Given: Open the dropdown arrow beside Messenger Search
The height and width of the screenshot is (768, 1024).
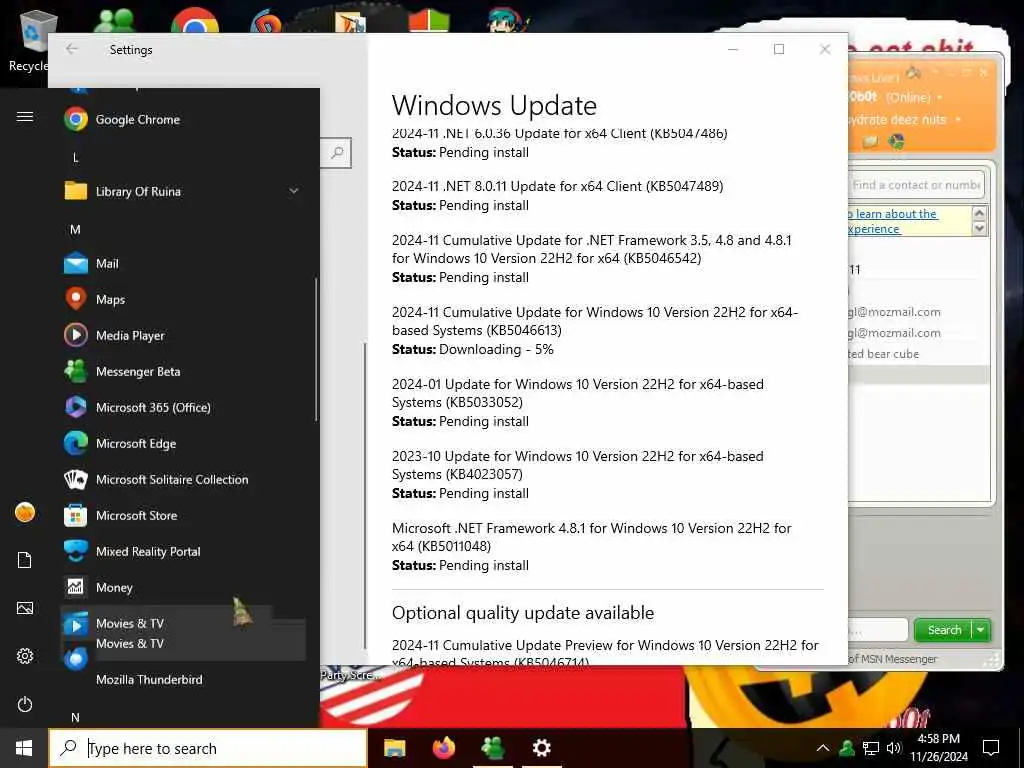Looking at the screenshot, I should point(981,630).
